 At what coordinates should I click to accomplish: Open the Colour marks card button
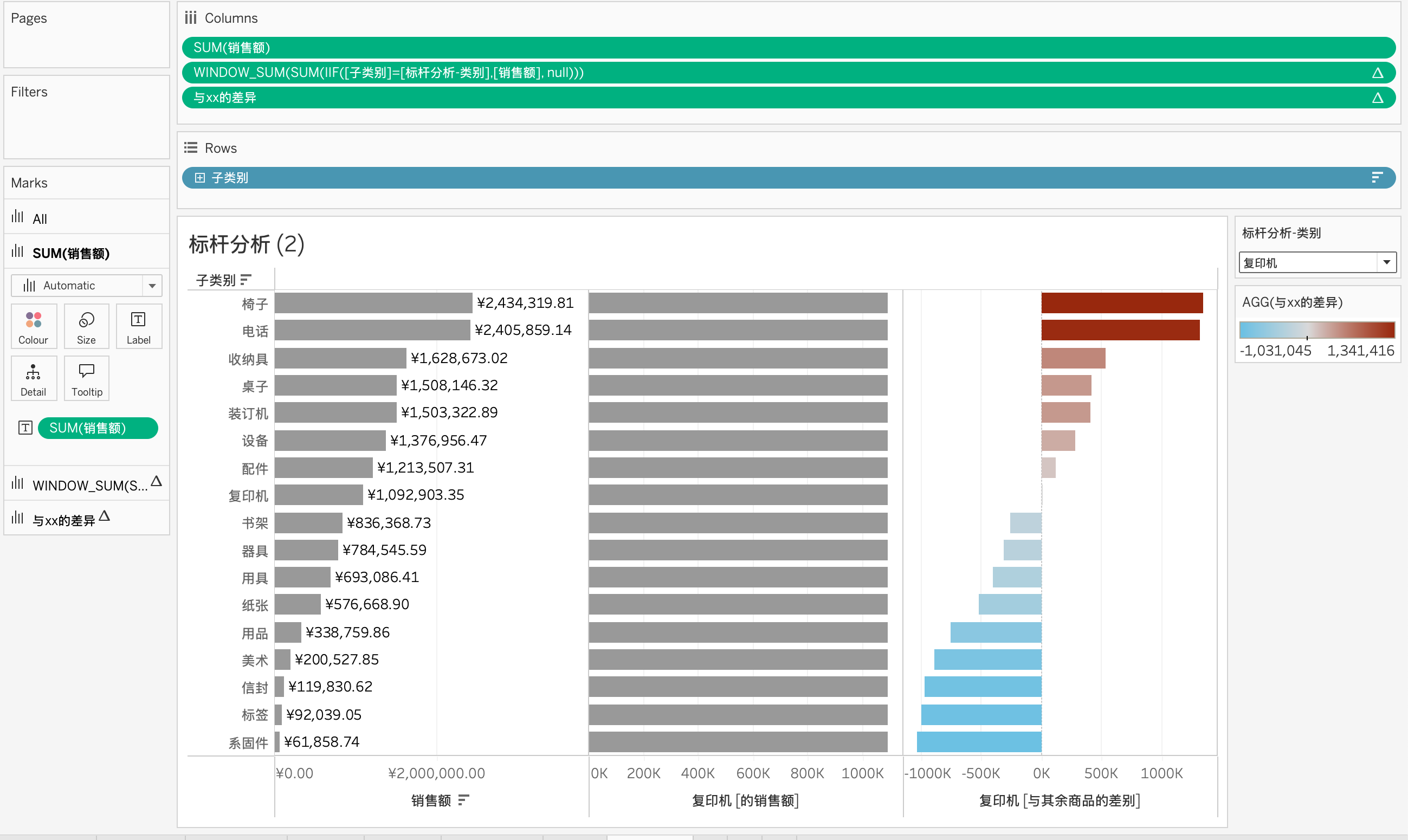click(x=34, y=327)
